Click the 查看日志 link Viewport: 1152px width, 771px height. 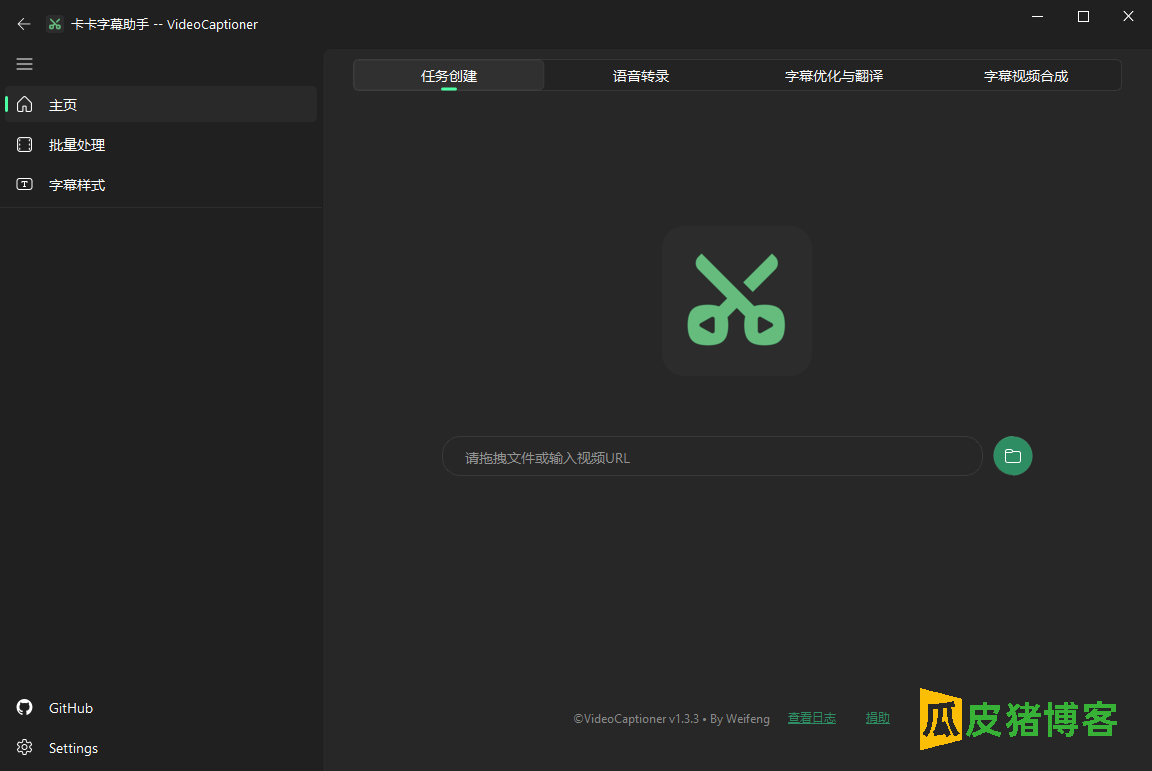[x=812, y=718]
